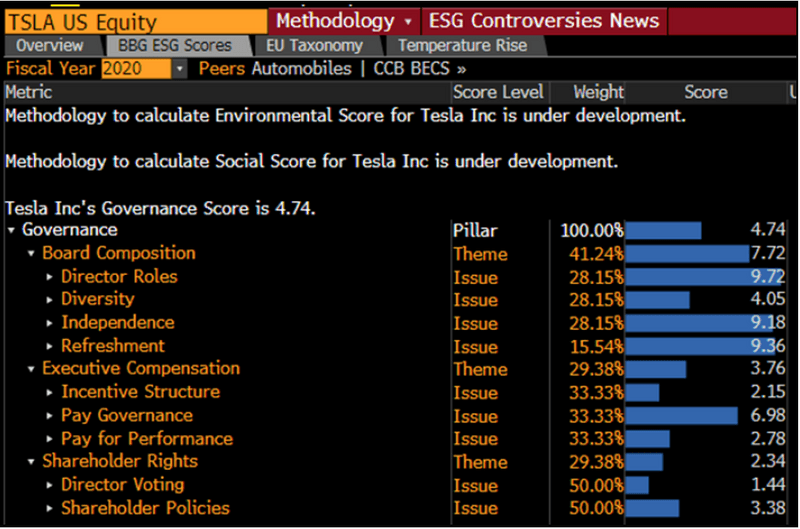Click the Fiscal Year 2020 input field
Viewport: 800px width, 529px height.
coord(136,68)
